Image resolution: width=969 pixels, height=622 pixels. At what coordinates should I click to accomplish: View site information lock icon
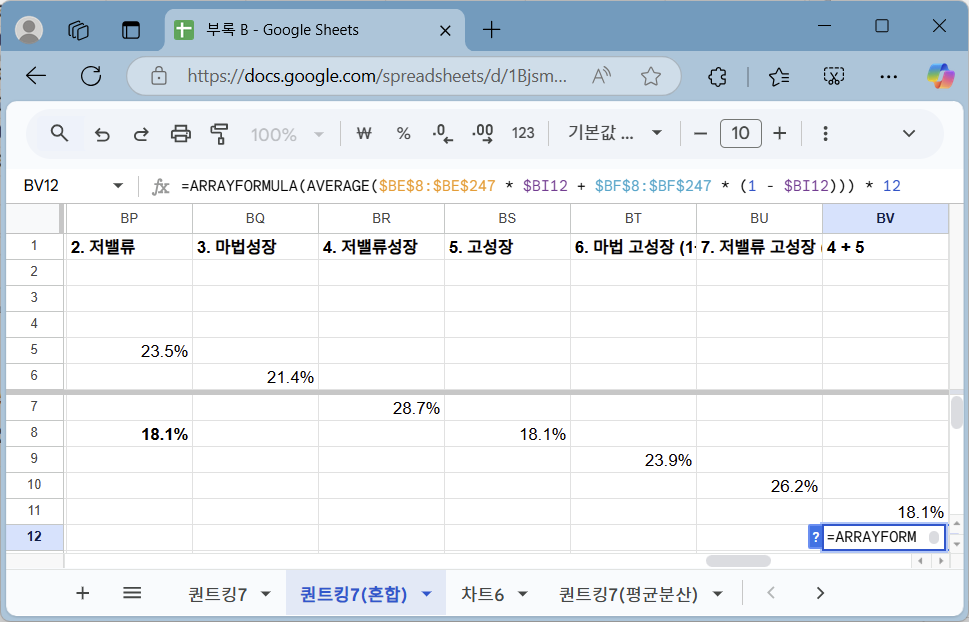[x=159, y=76]
